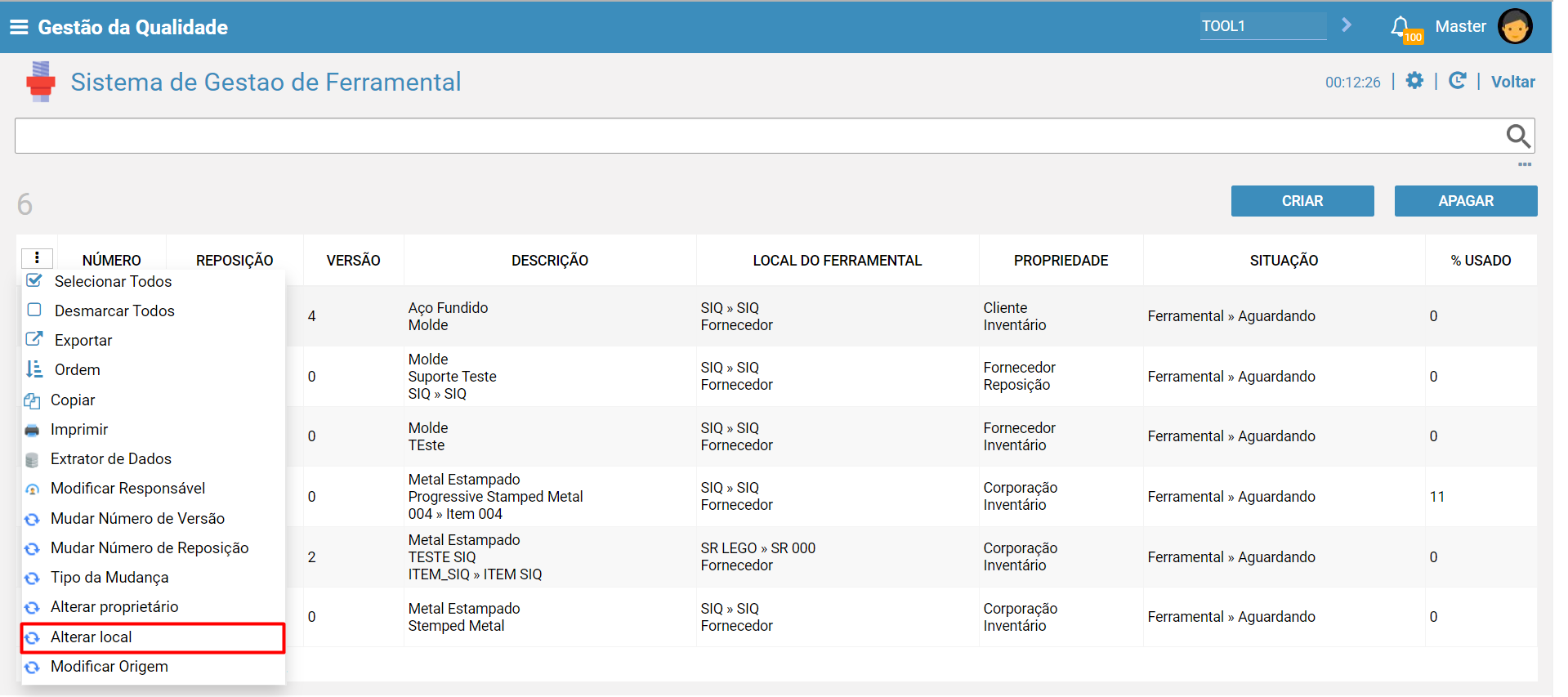
Task: Click the Ordem sort icon
Action: [x=34, y=369]
